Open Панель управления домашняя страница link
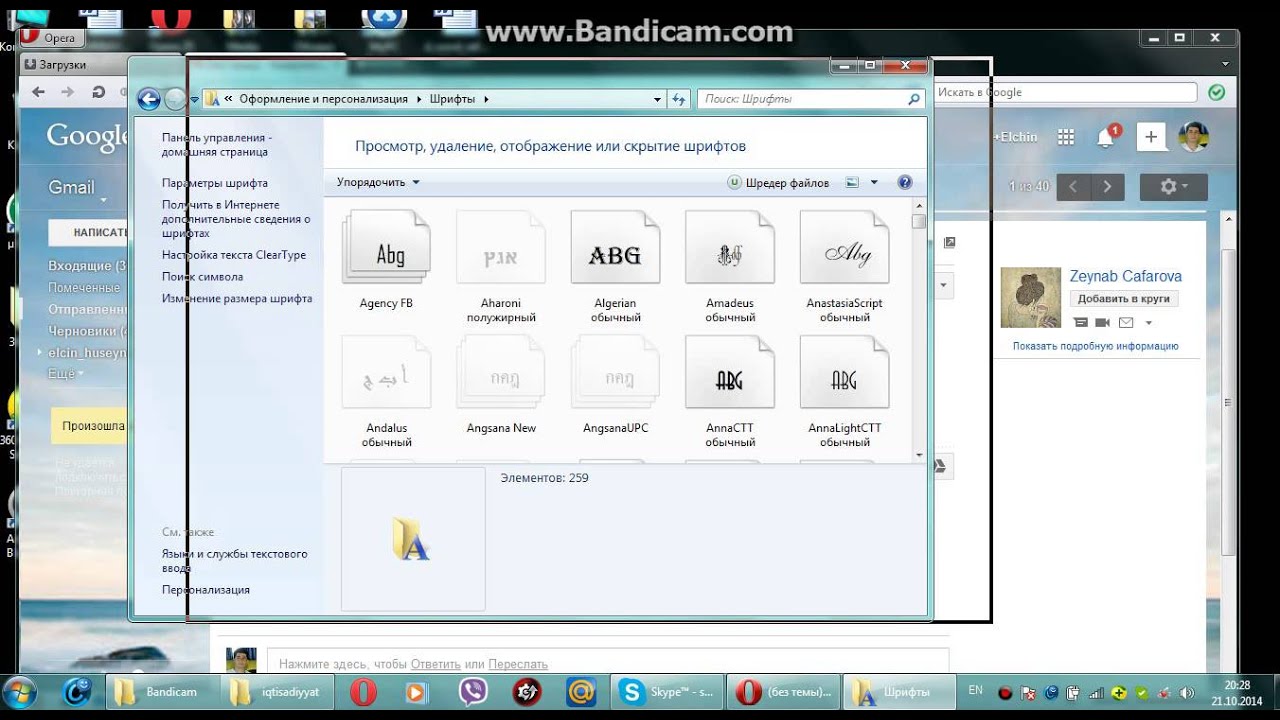The width and height of the screenshot is (1280, 720). 215,145
